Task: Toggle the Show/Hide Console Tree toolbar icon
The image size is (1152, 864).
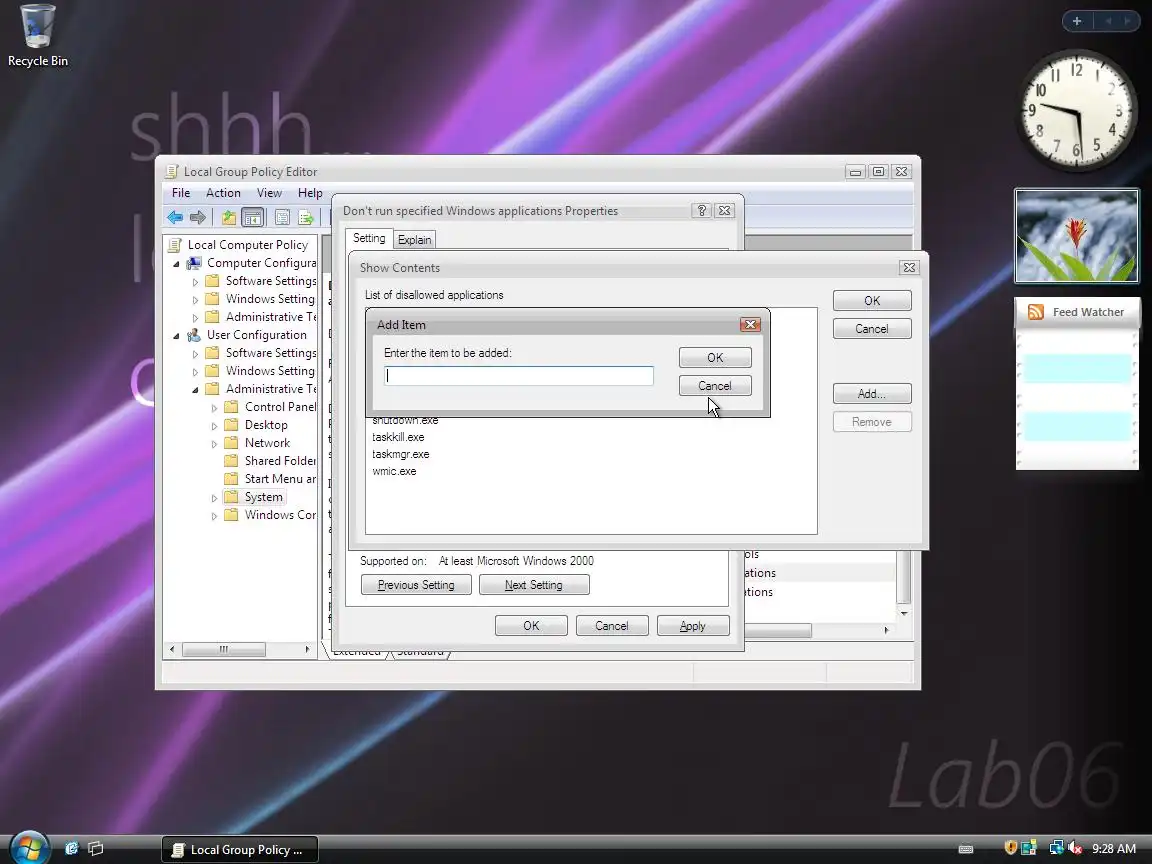Action: (x=252, y=217)
